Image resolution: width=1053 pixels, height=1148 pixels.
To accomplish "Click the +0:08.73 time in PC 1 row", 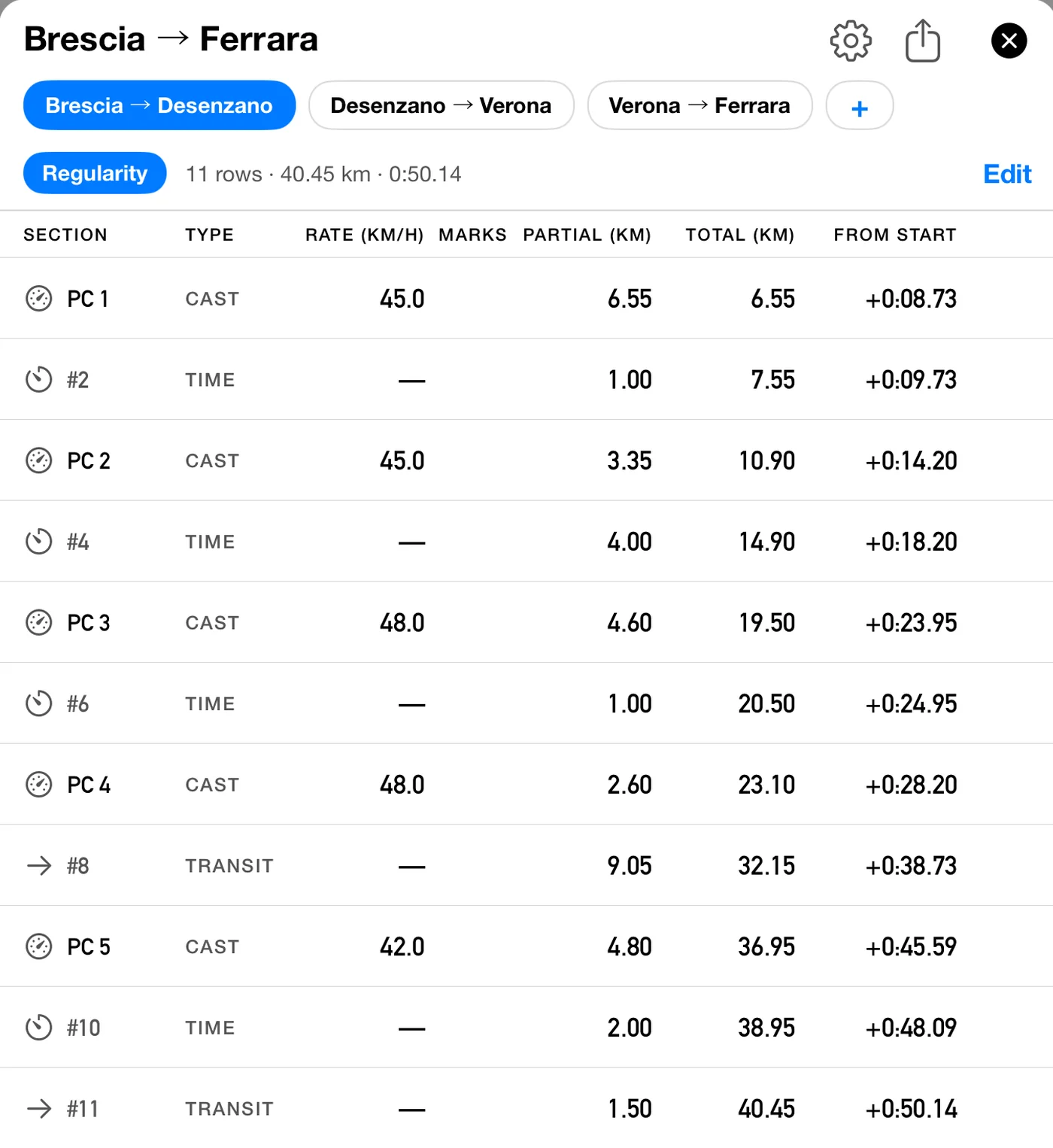I will (x=912, y=299).
